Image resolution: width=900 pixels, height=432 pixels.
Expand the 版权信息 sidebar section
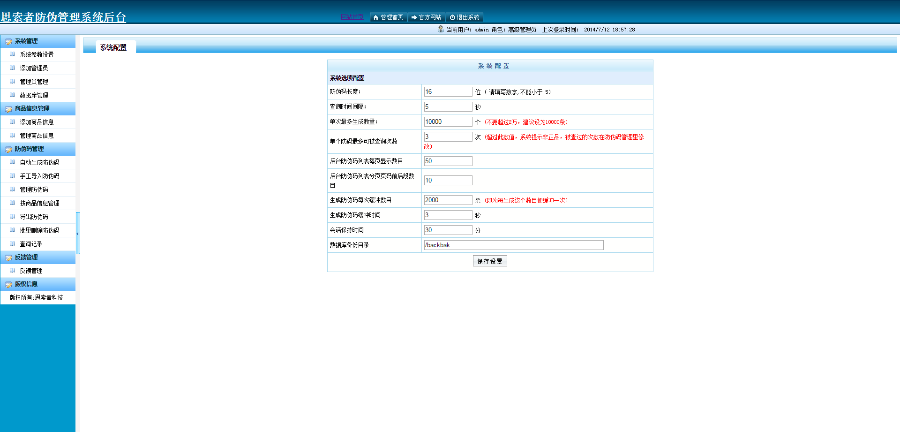(37, 284)
